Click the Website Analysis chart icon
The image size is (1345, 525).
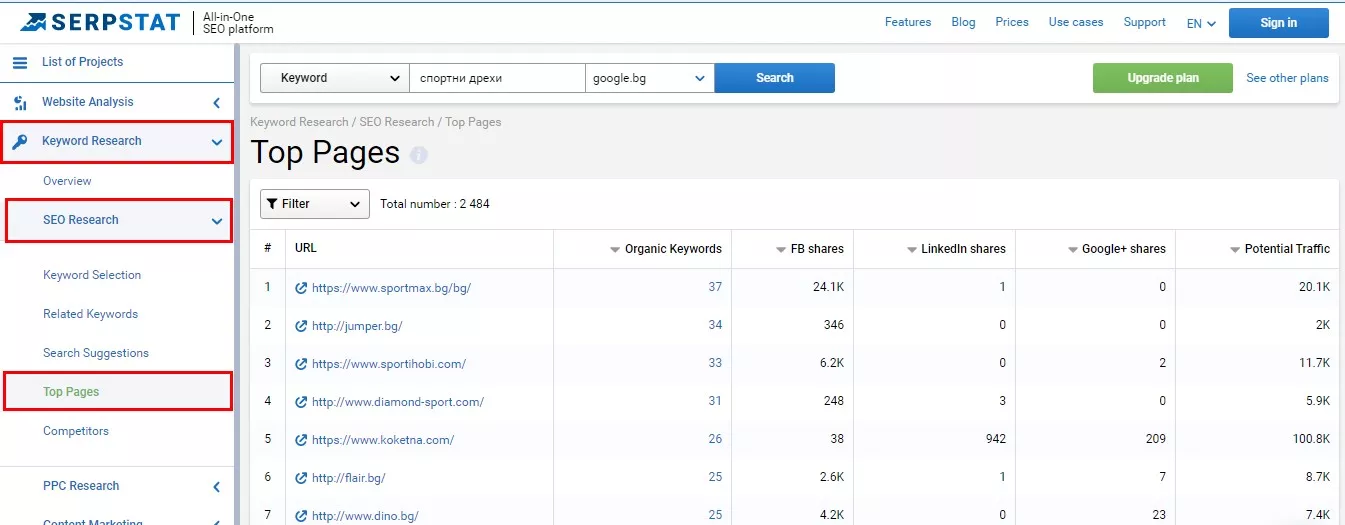tap(20, 102)
